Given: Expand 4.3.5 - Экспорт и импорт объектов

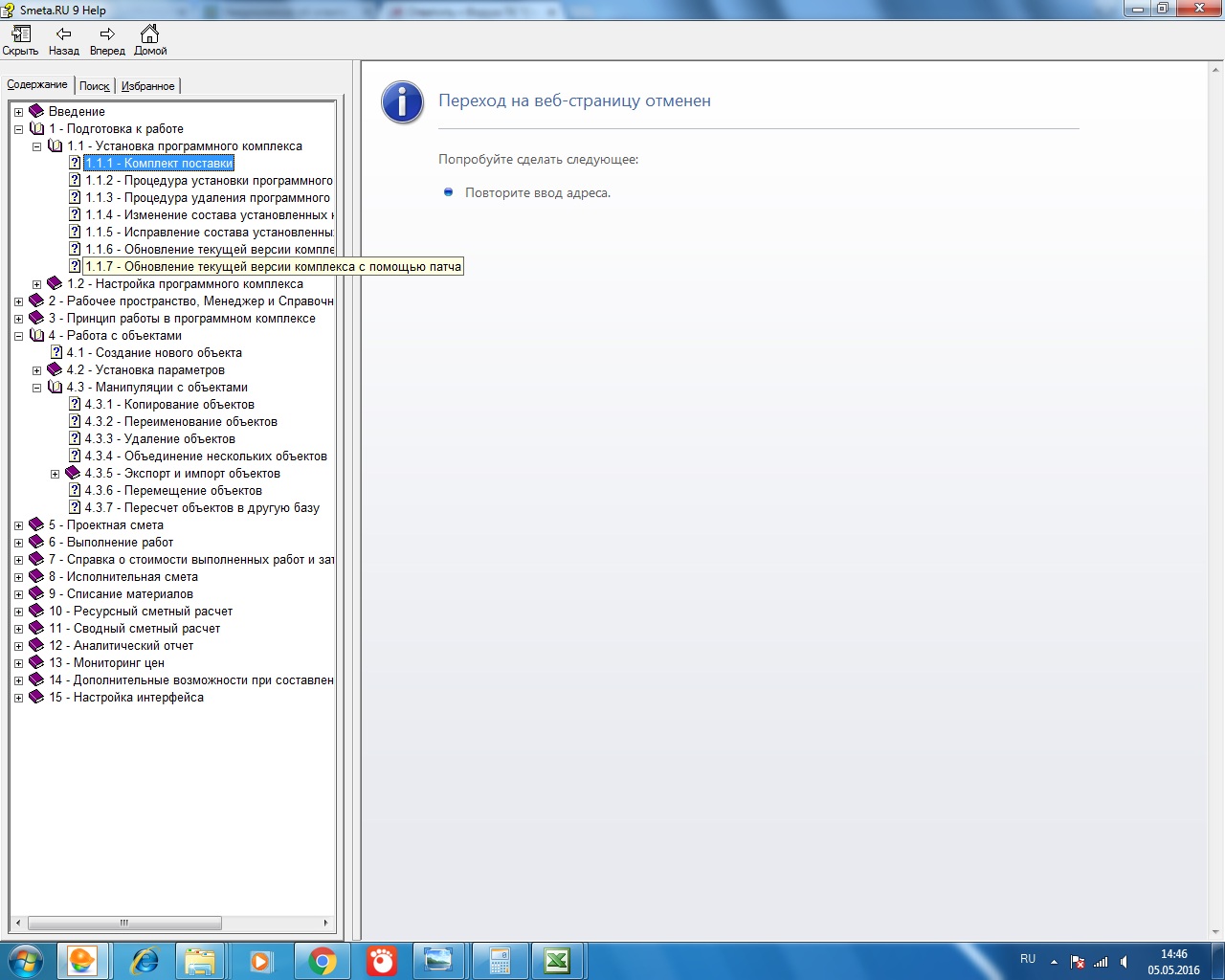Looking at the screenshot, I should point(55,474).
